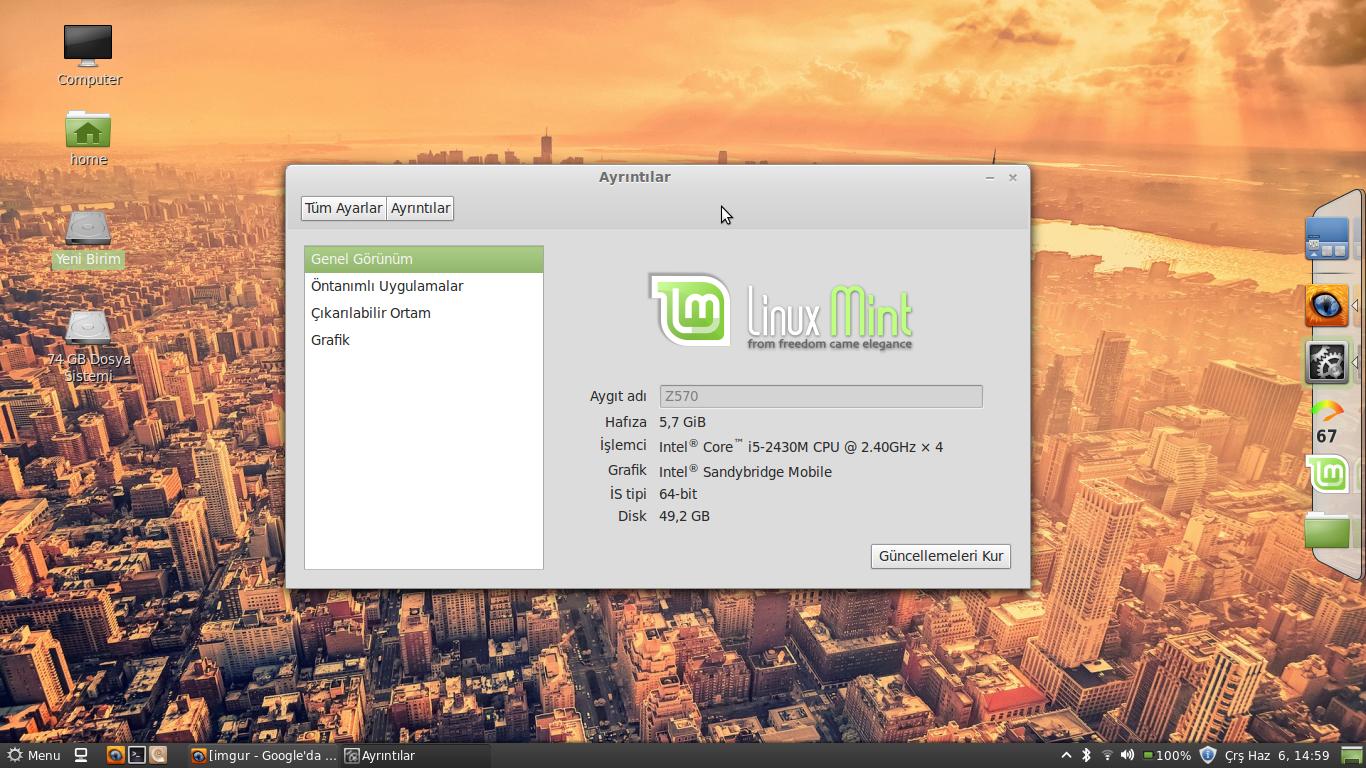This screenshot has width=1366, height=768.
Task: Expand the hidden tray icons arrow
Action: [x=1066, y=755]
